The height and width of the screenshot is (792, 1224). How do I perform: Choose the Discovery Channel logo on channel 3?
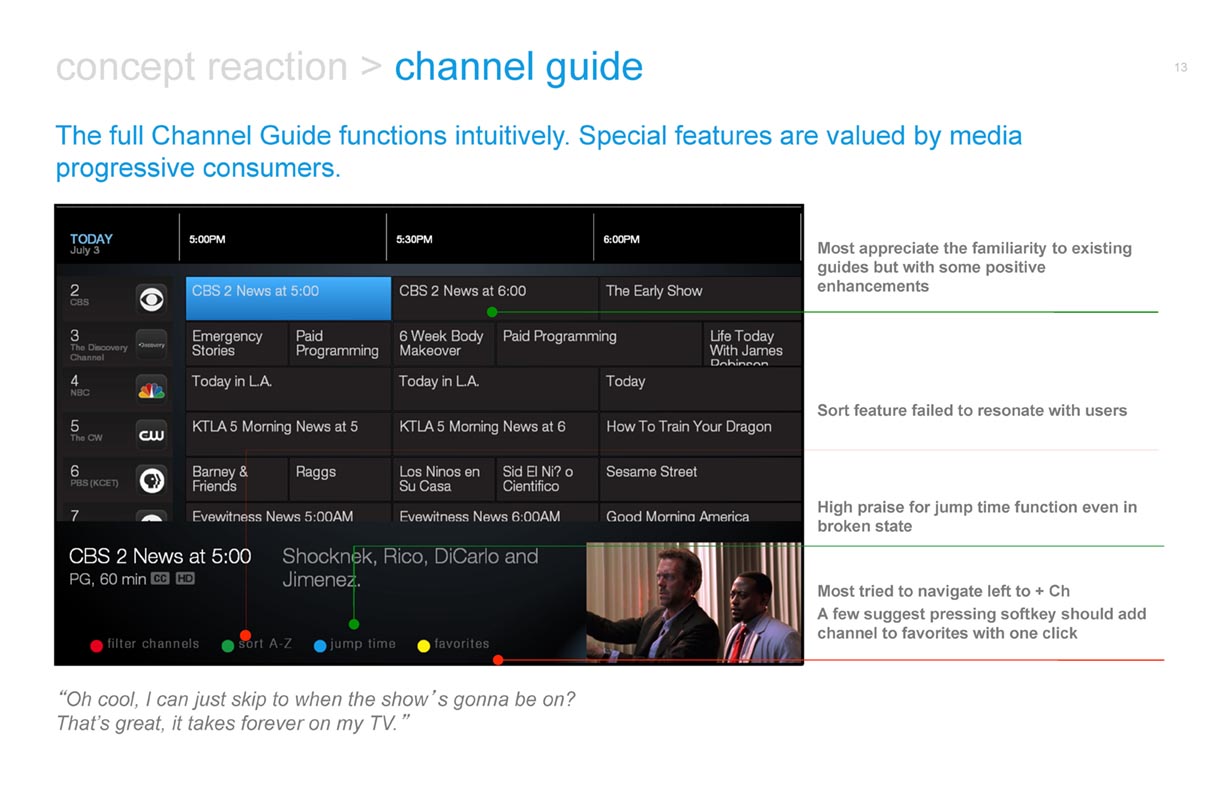pyautogui.click(x=151, y=344)
